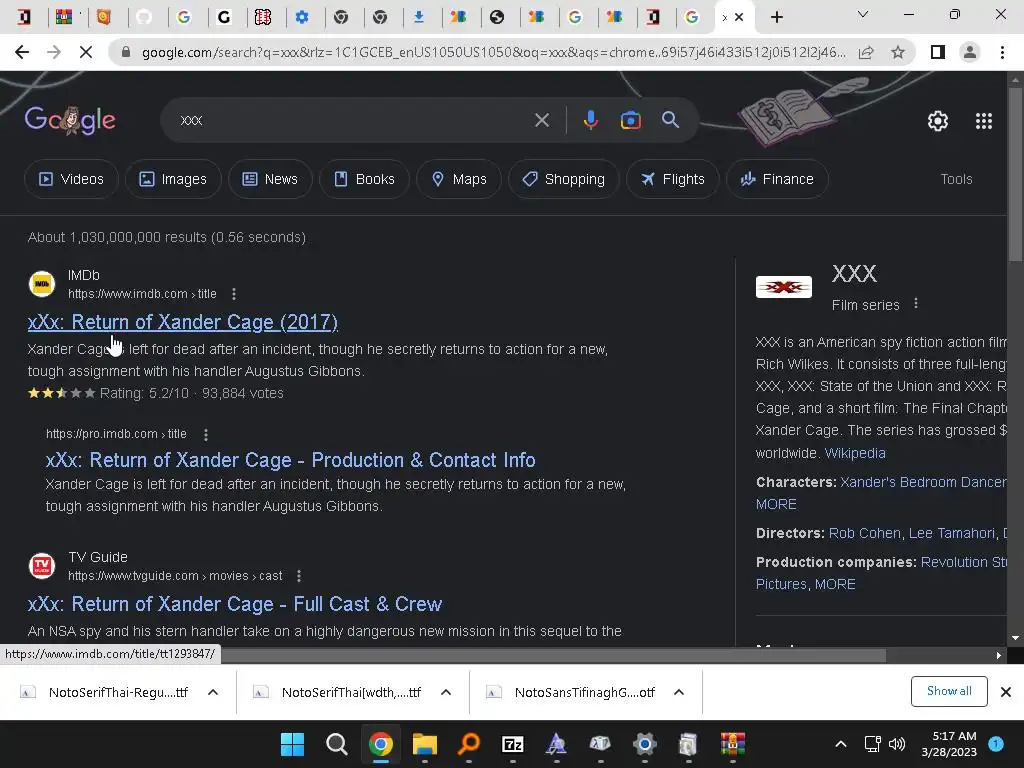Viewport: 1024px width, 768px height.
Task: Open a new browser tab
Action: (776, 17)
